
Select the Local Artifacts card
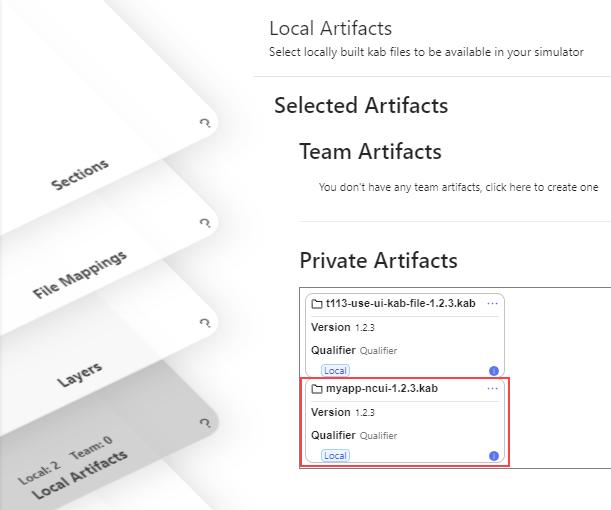tap(79, 475)
